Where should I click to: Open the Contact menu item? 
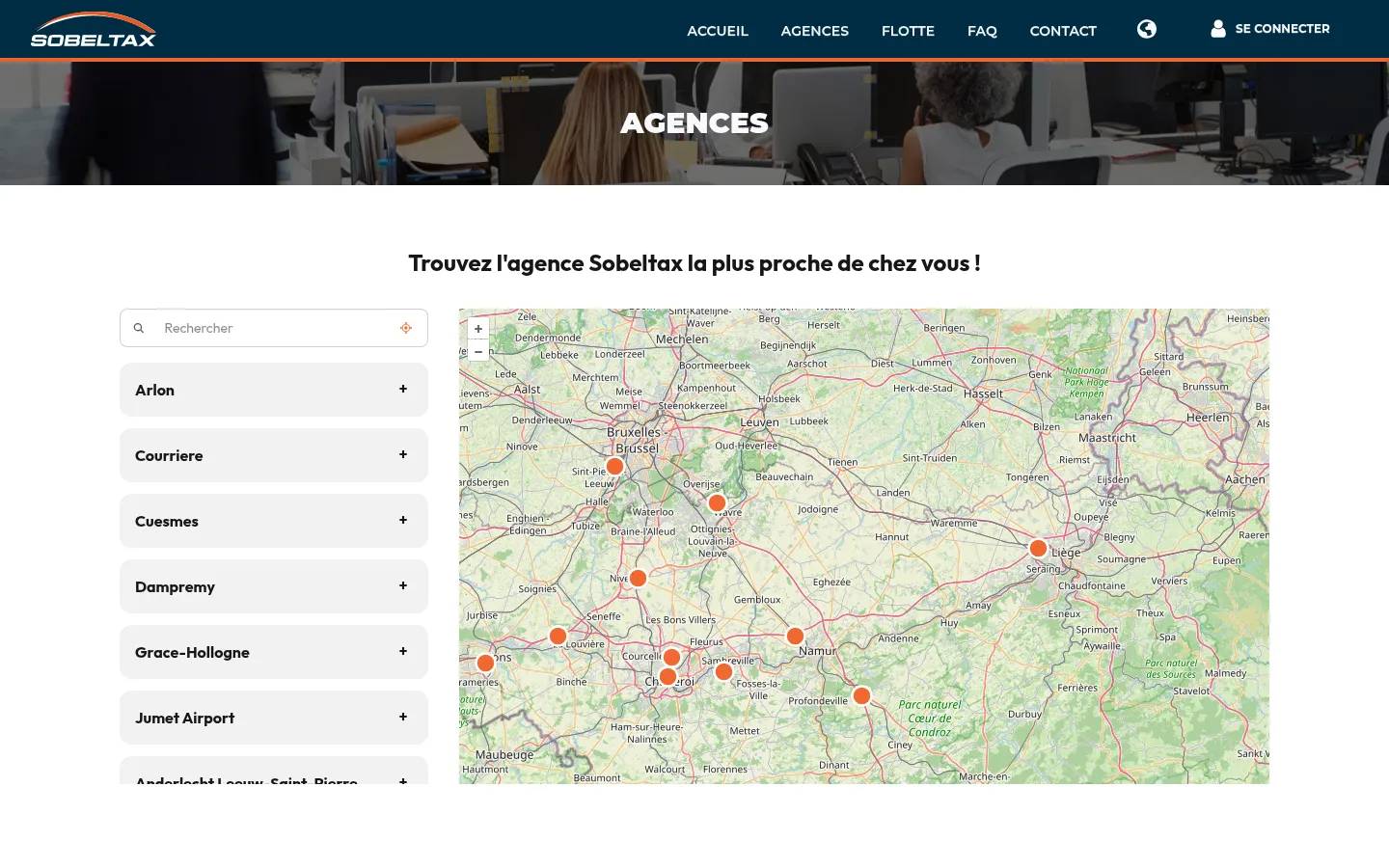click(x=1063, y=31)
